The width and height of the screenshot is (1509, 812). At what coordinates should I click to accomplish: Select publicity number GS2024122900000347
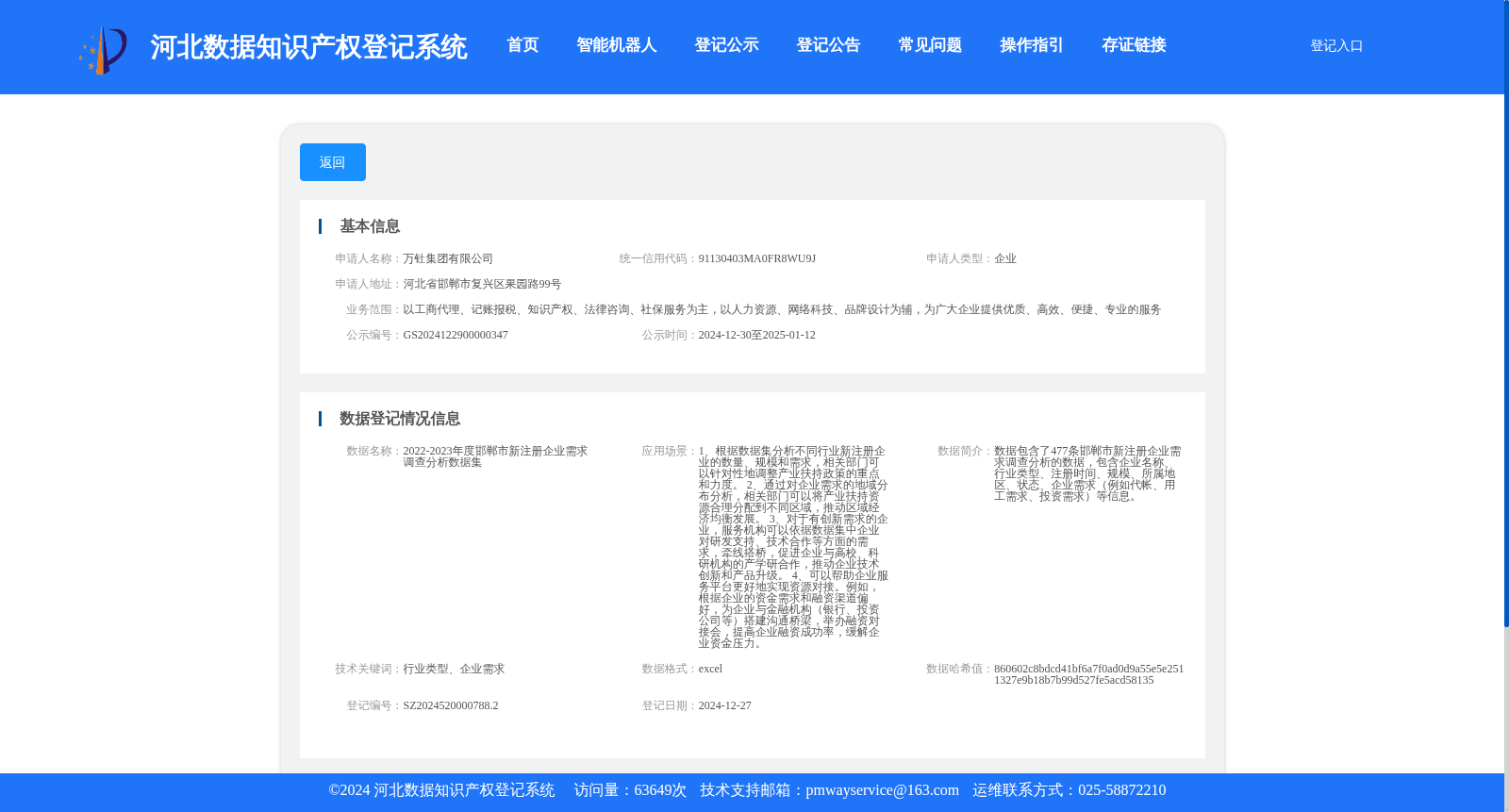[x=456, y=335]
